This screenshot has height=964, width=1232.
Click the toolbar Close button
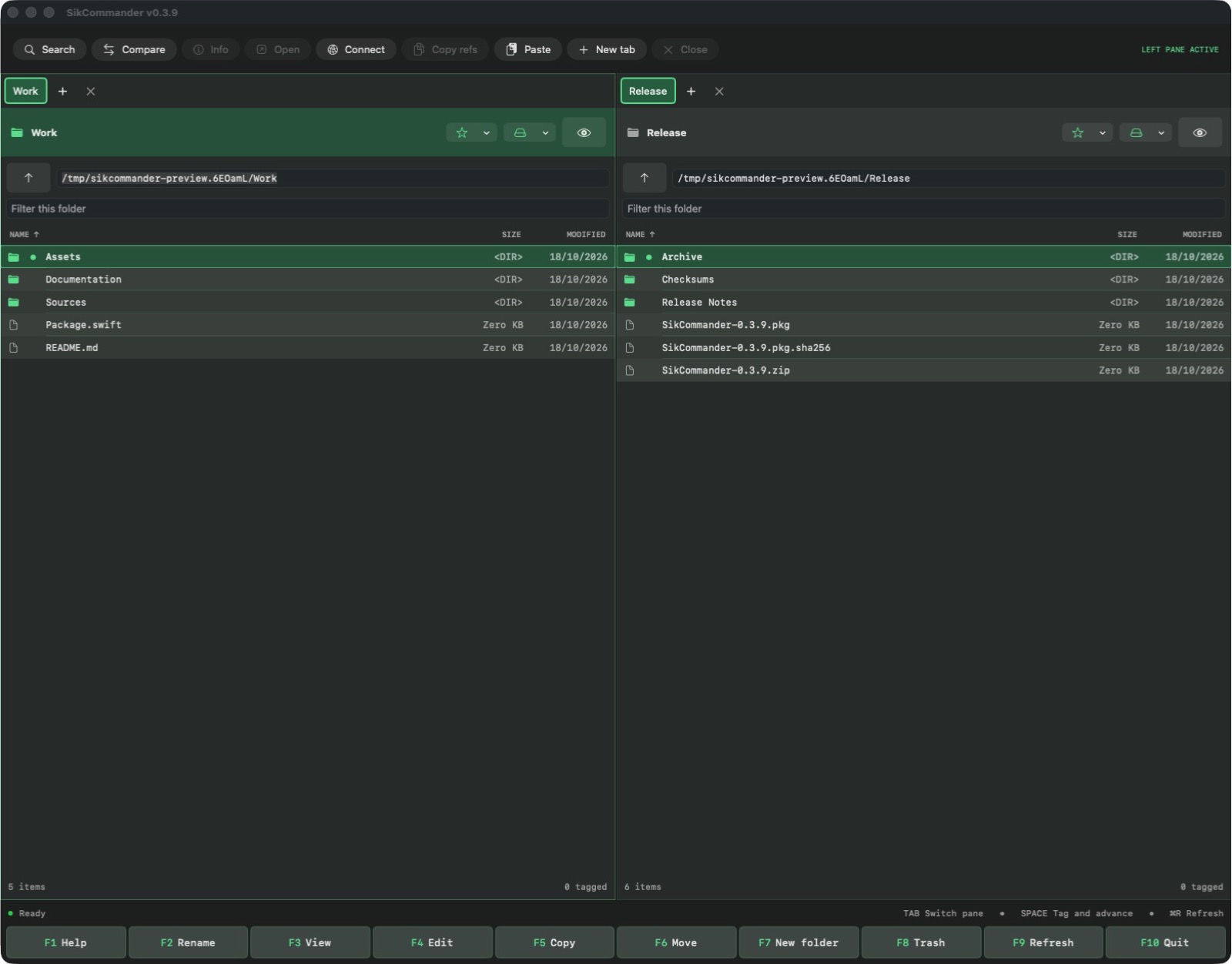click(685, 49)
